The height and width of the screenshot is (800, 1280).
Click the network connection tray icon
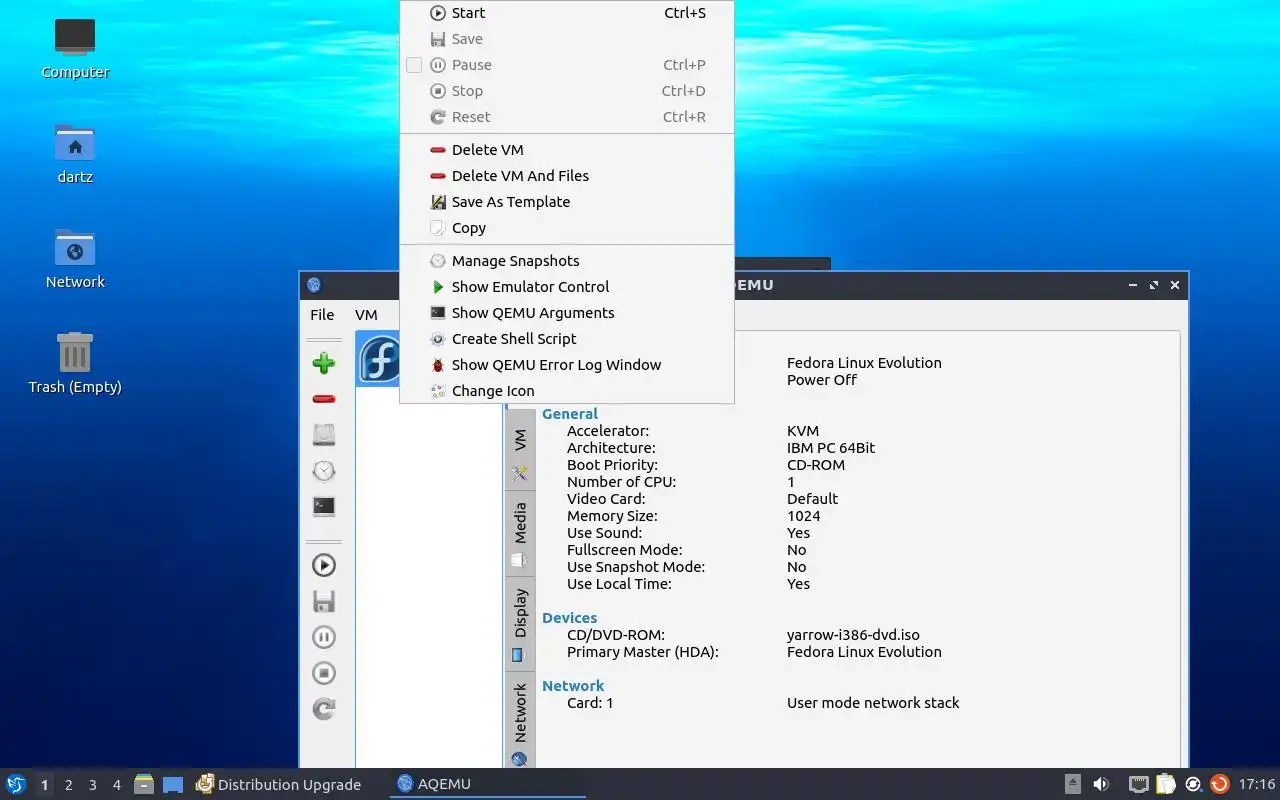click(x=1138, y=784)
